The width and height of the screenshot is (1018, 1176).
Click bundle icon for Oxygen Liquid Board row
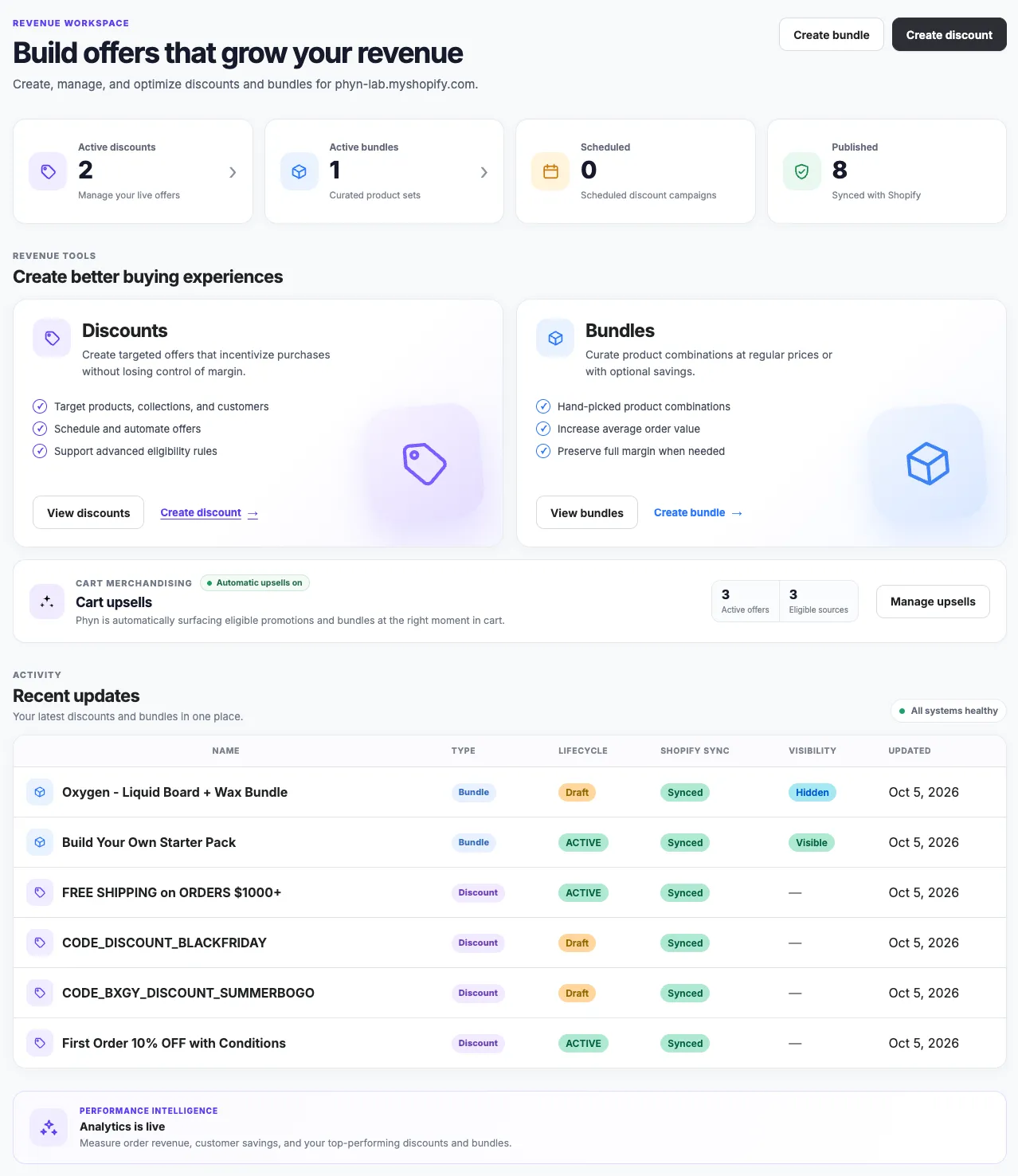pyautogui.click(x=40, y=792)
